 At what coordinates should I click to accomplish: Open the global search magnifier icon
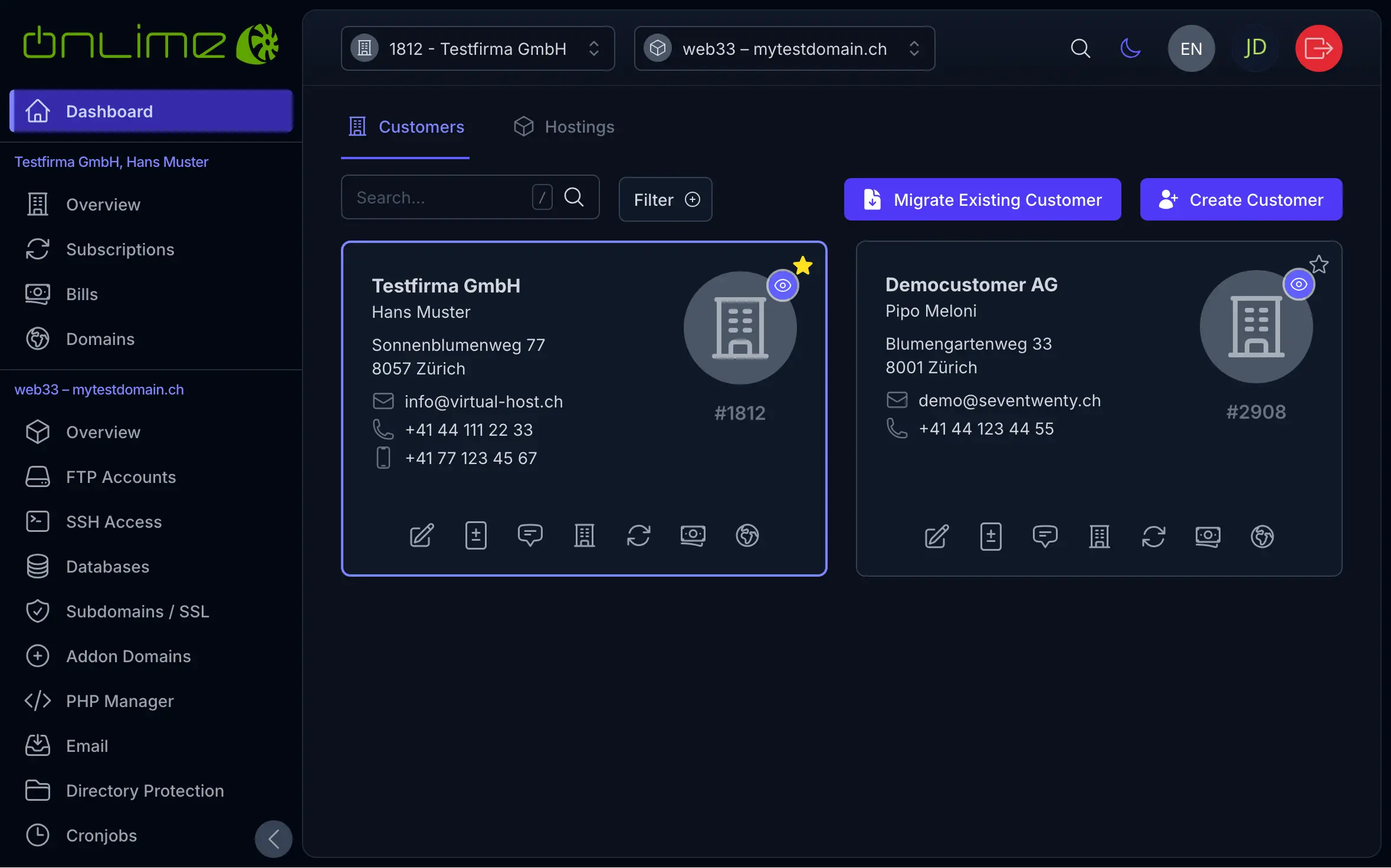coord(1080,48)
